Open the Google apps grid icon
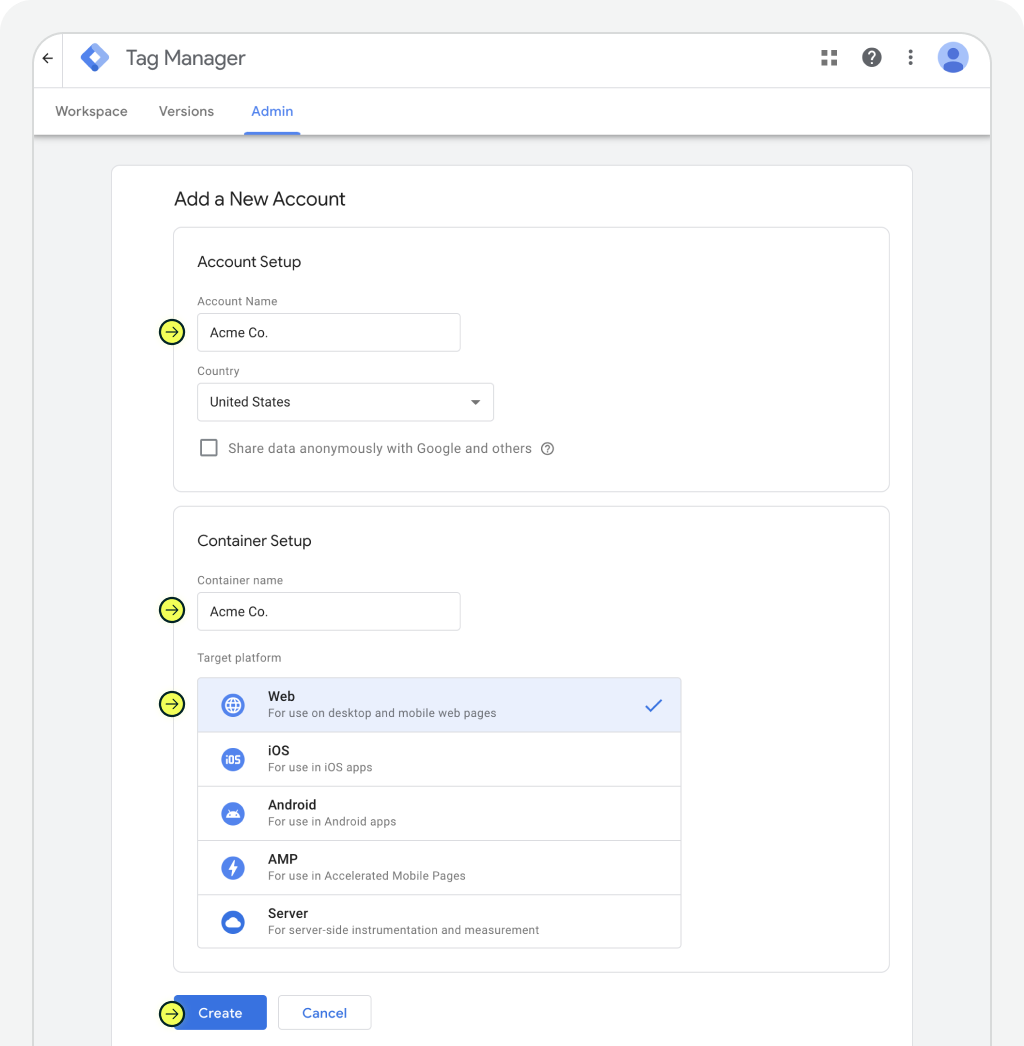This screenshot has width=1024, height=1046. coord(829,58)
